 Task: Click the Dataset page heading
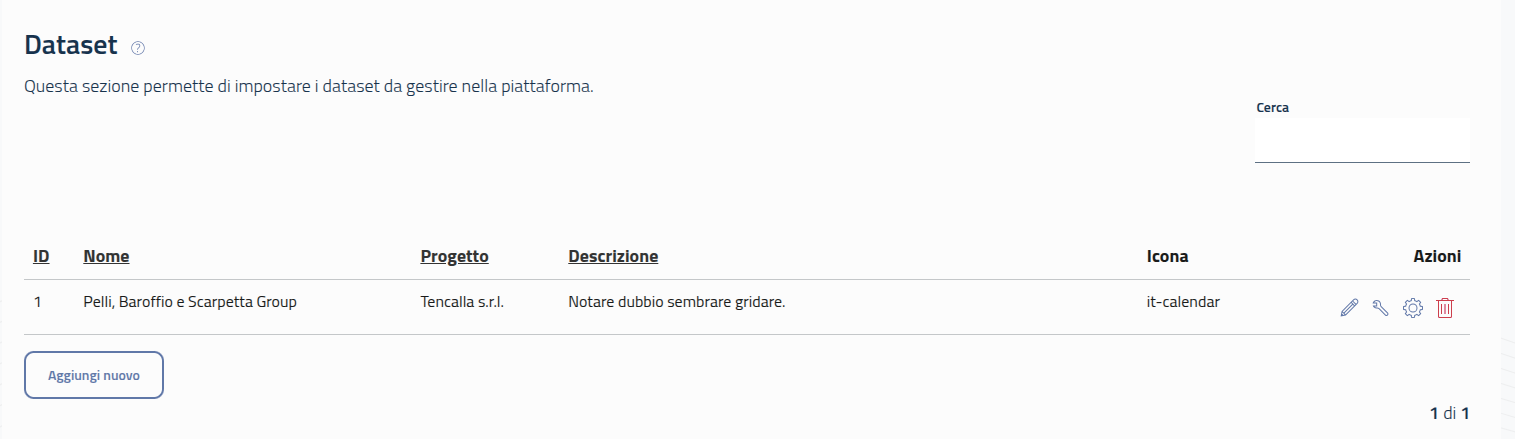click(71, 45)
